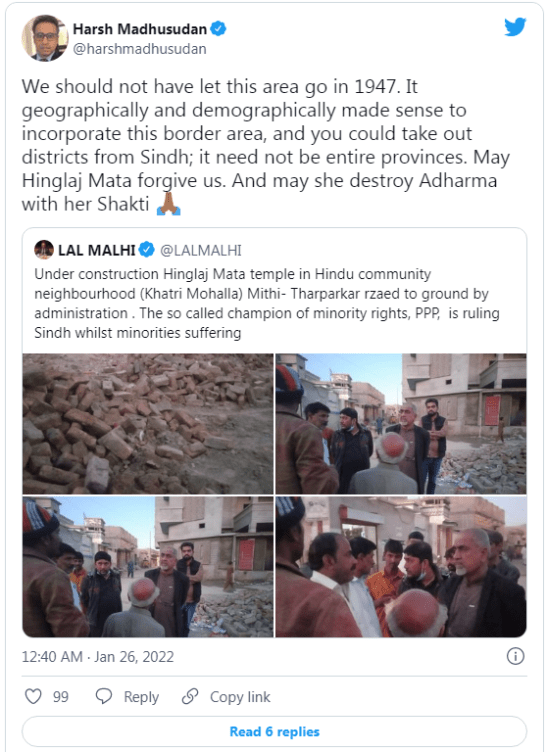The height and width of the screenshot is (752, 547).
Task: Click the Copy link text
Action: pyautogui.click(x=240, y=697)
